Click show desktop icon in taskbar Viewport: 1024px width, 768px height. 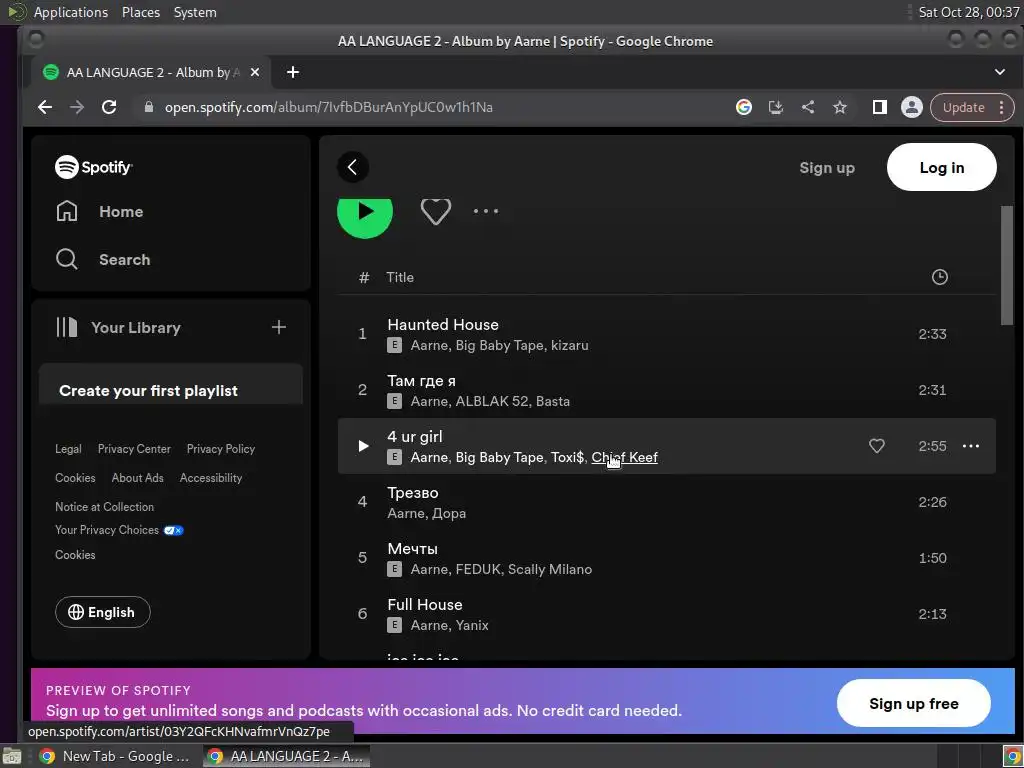[12, 757]
